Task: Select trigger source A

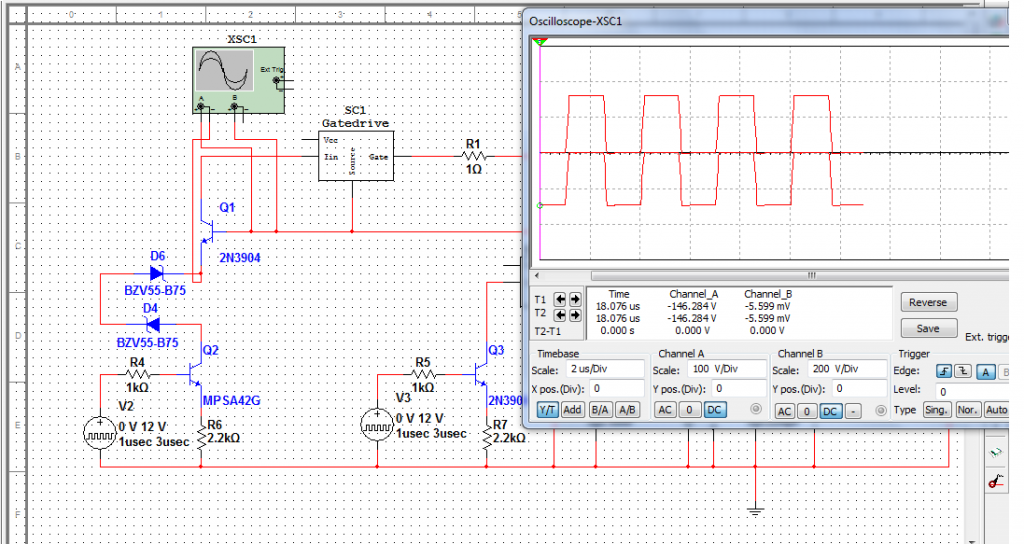Action: click(985, 372)
